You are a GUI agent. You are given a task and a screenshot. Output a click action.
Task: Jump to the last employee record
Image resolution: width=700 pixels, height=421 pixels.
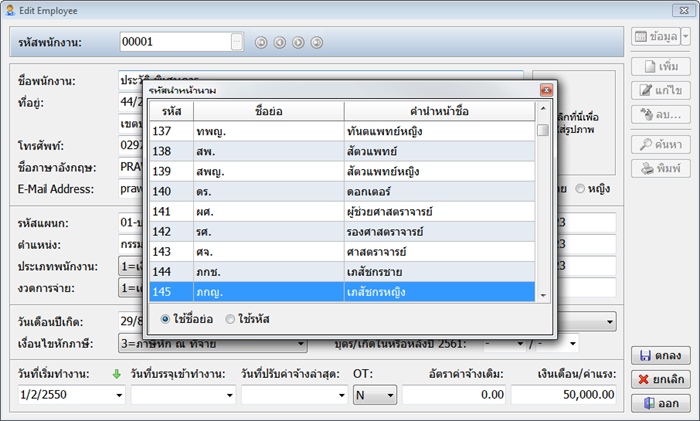pos(317,42)
